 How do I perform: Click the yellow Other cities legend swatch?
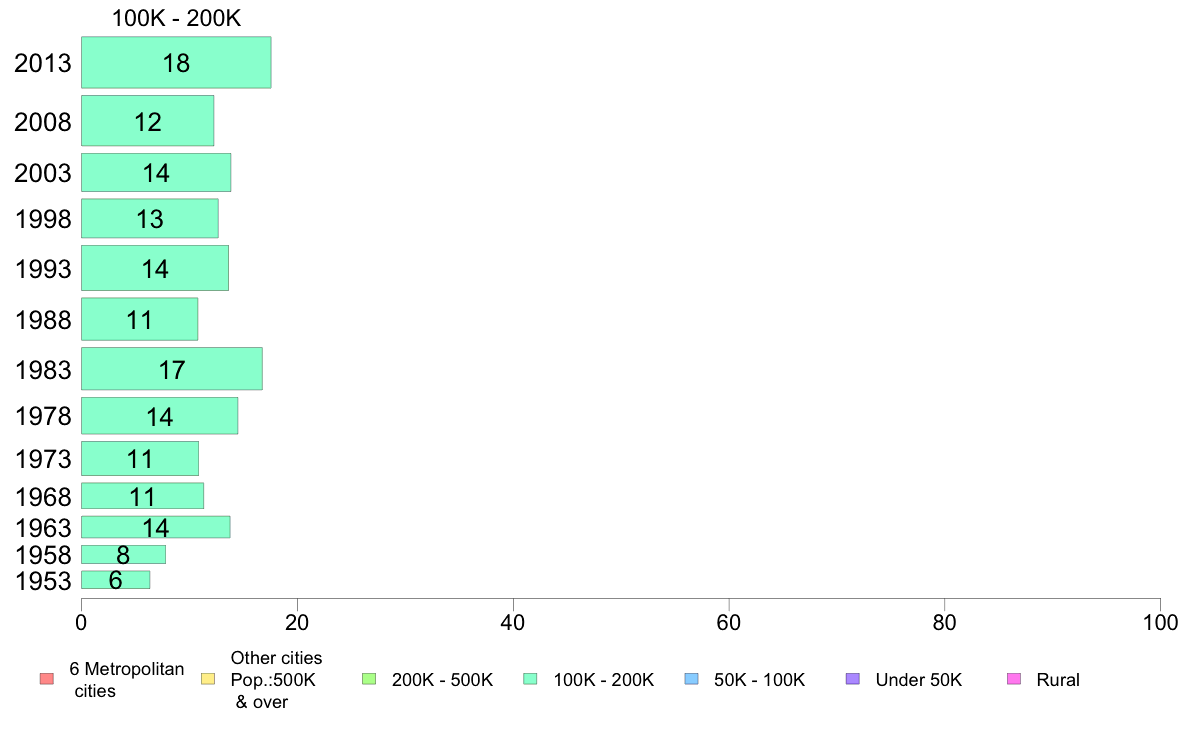(208, 679)
